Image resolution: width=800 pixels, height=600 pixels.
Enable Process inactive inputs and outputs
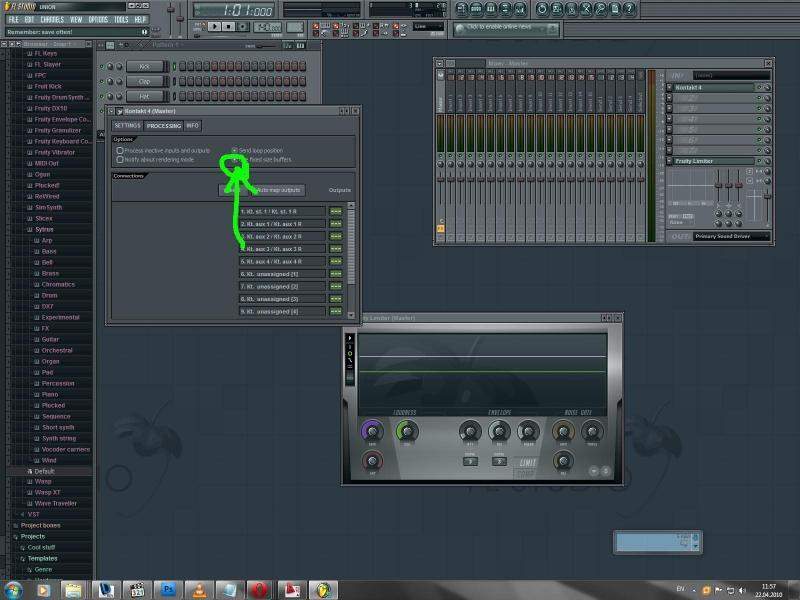[x=120, y=150]
